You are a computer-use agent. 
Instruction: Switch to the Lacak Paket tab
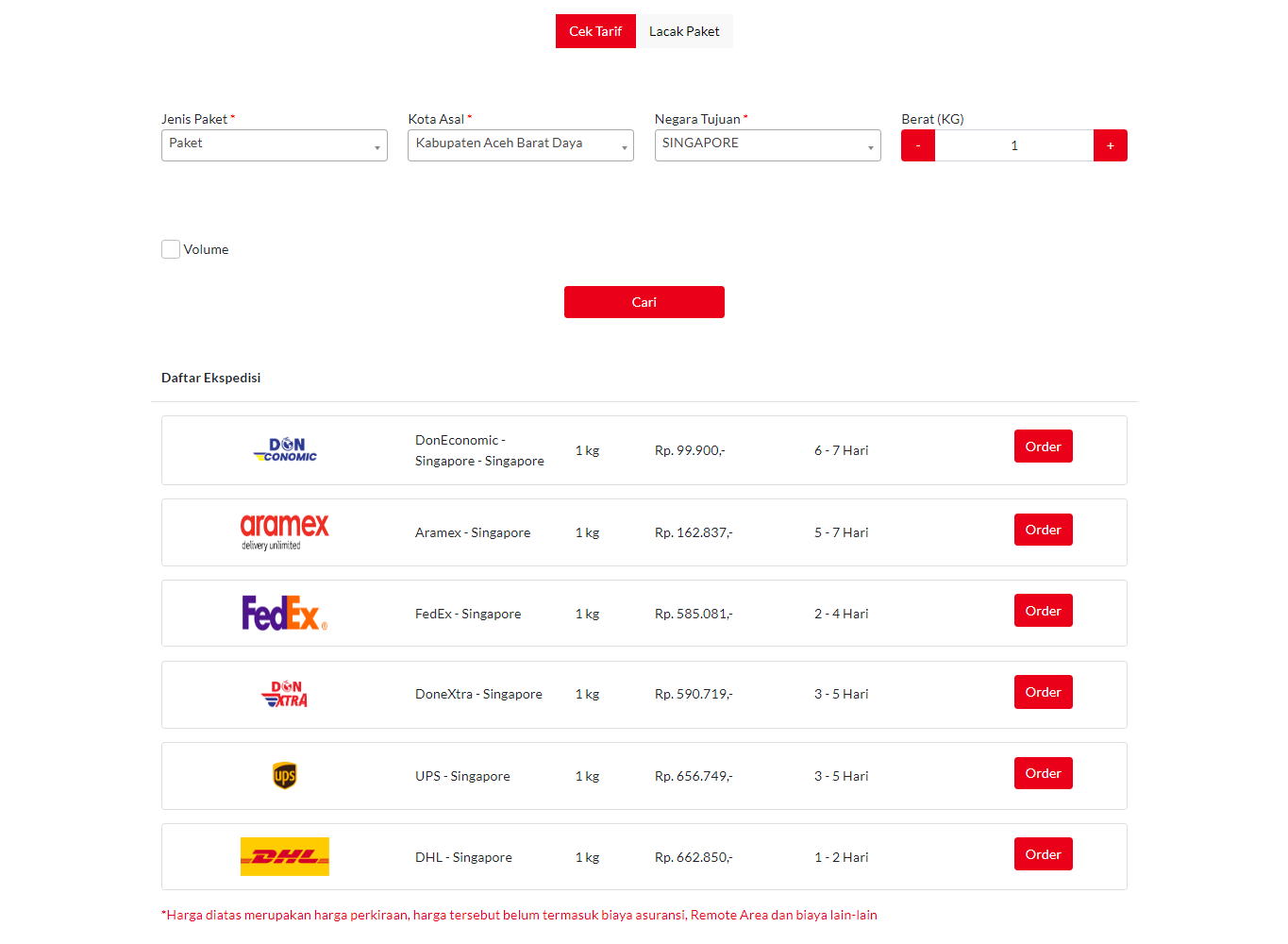tap(684, 31)
